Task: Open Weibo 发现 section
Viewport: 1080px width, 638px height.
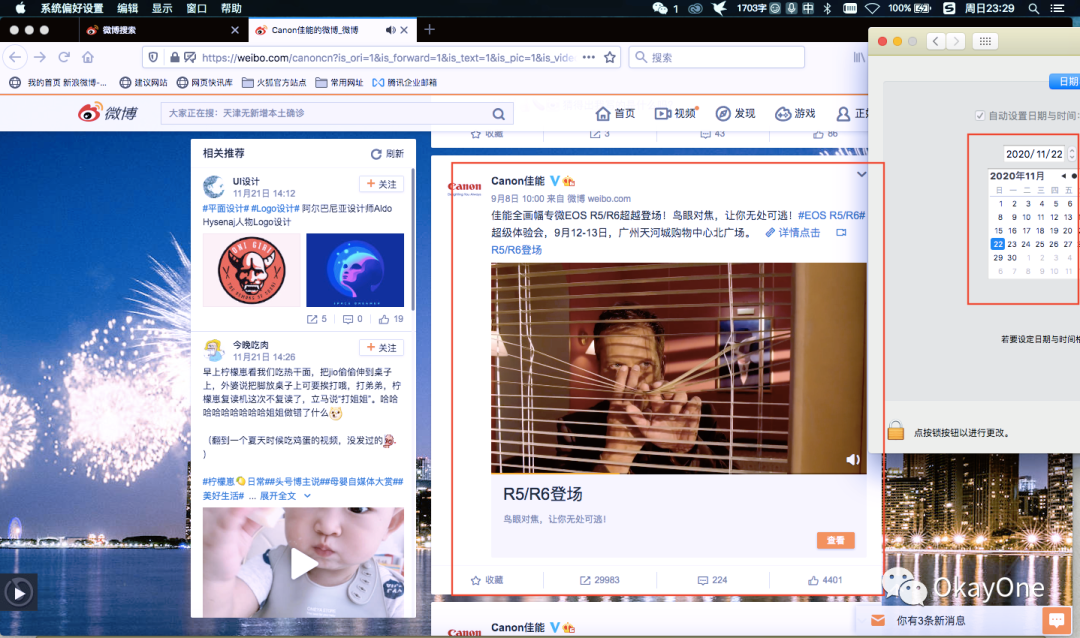Action: click(x=736, y=113)
